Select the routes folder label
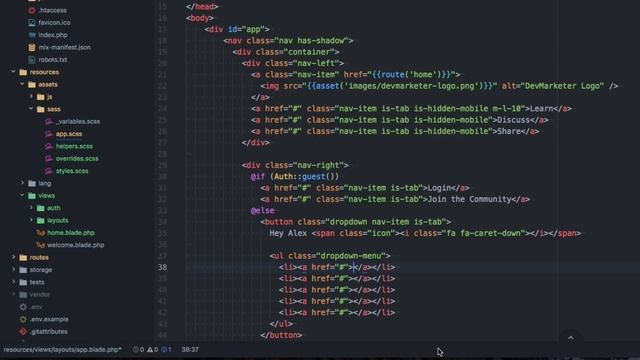This screenshot has width=640, height=360. [39, 258]
